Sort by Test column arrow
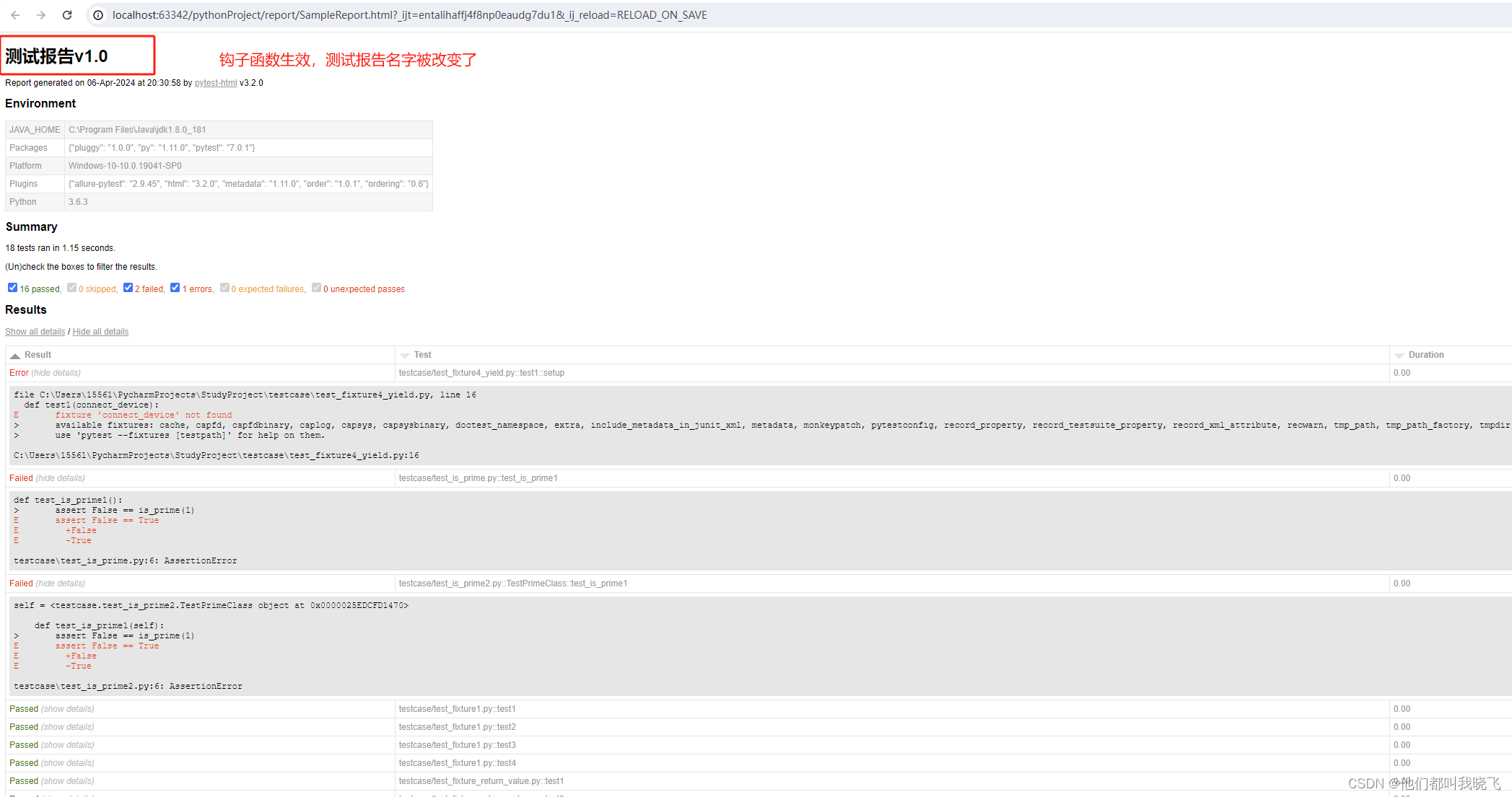This screenshot has width=1512, height=797. (x=405, y=356)
